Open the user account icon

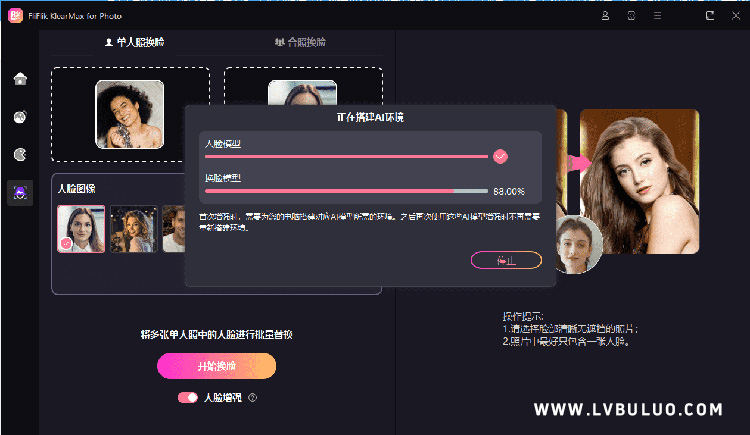coord(605,16)
